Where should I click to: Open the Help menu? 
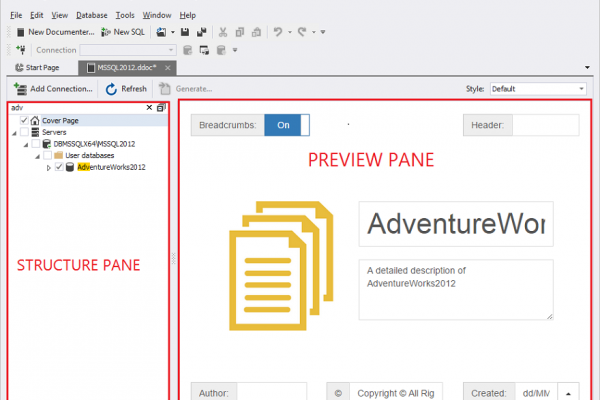pos(188,15)
